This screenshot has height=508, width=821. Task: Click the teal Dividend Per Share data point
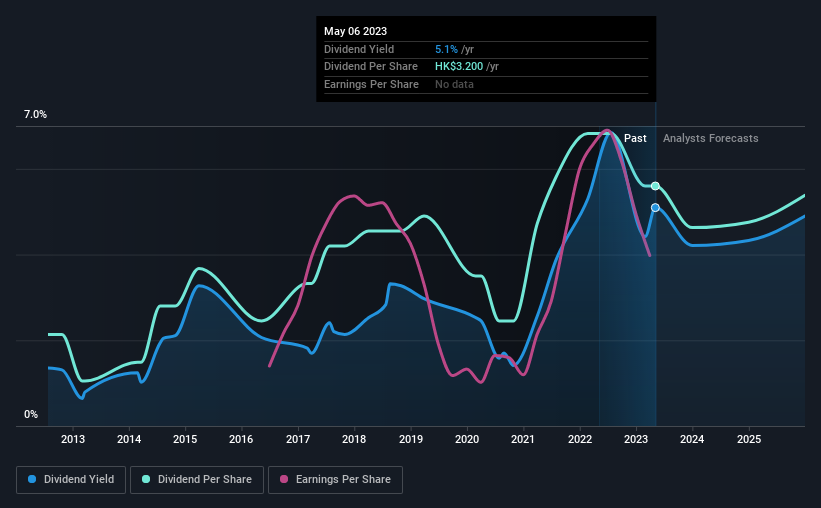(x=655, y=186)
